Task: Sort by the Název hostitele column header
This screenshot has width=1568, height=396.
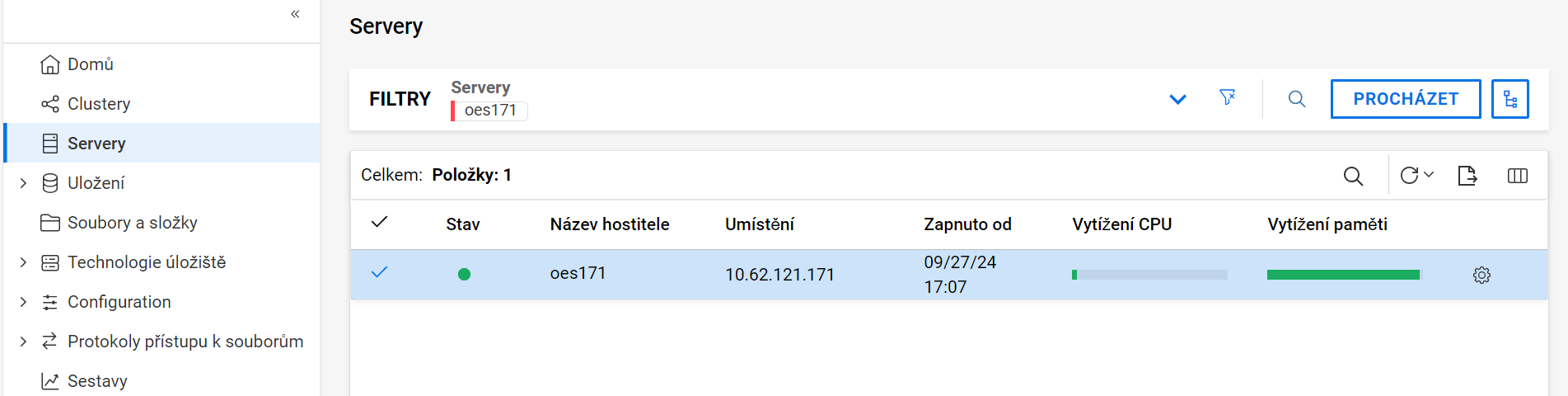Action: 609,224
